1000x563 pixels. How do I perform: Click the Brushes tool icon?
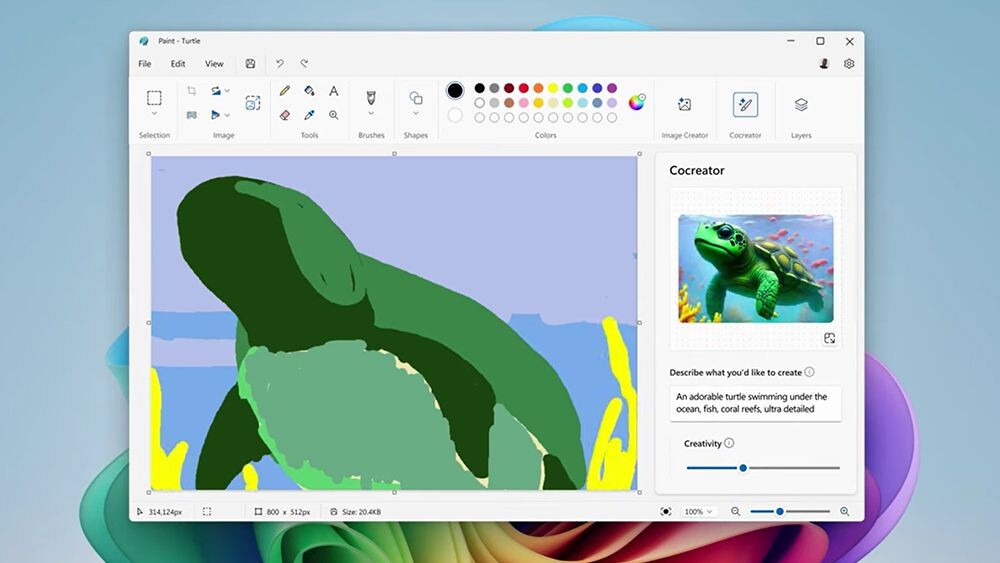(371, 98)
